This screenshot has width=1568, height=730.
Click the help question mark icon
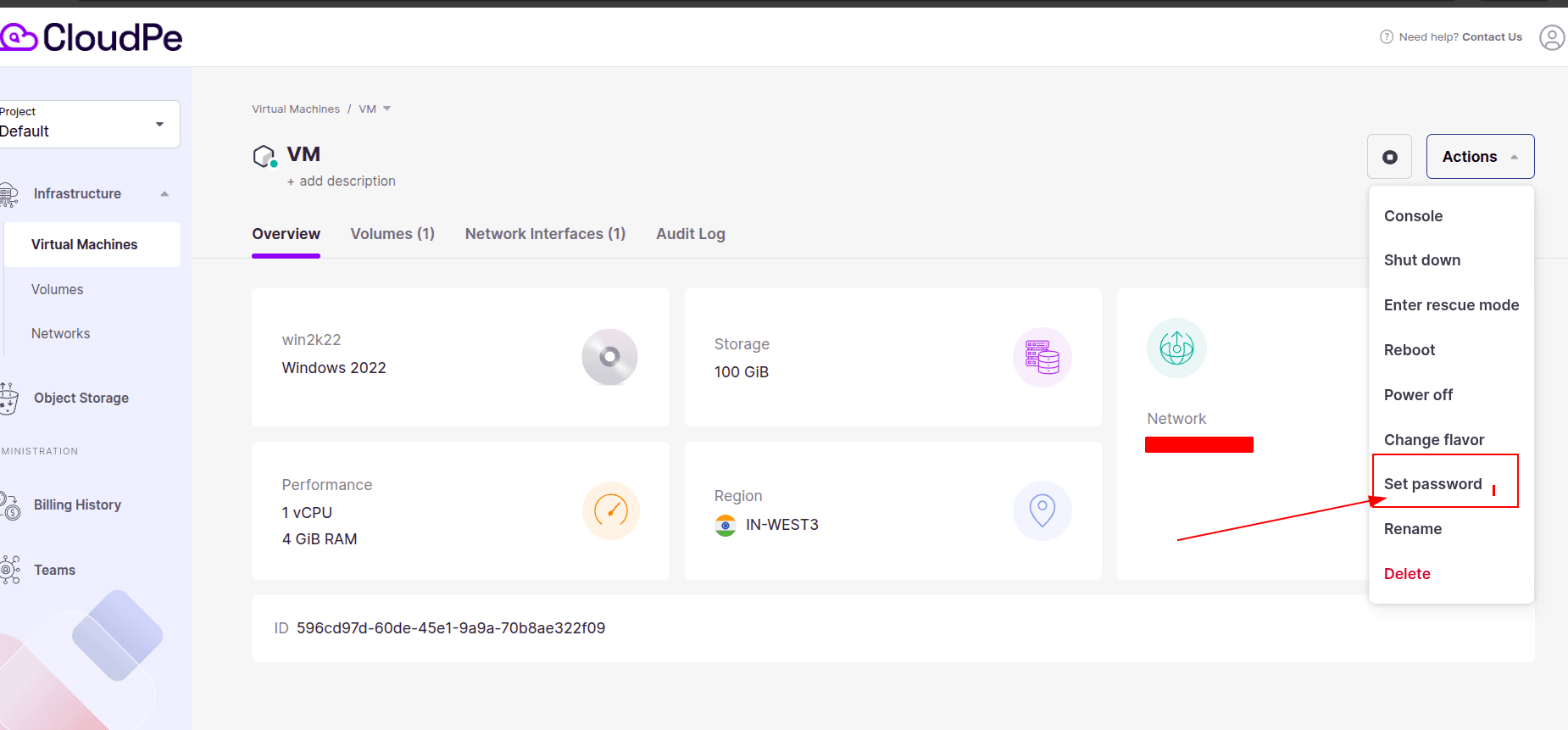coord(1387,36)
